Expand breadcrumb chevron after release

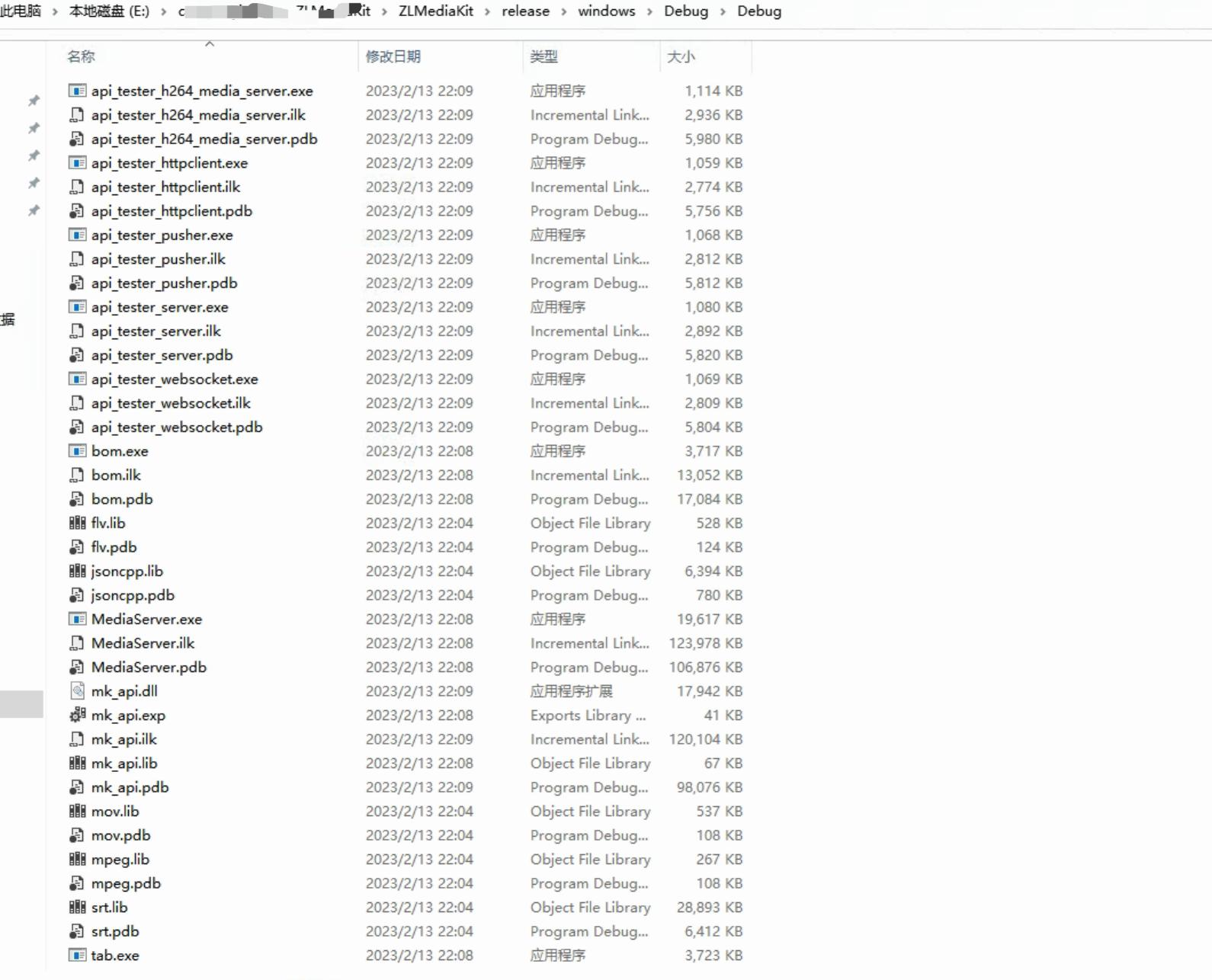pyautogui.click(x=564, y=11)
